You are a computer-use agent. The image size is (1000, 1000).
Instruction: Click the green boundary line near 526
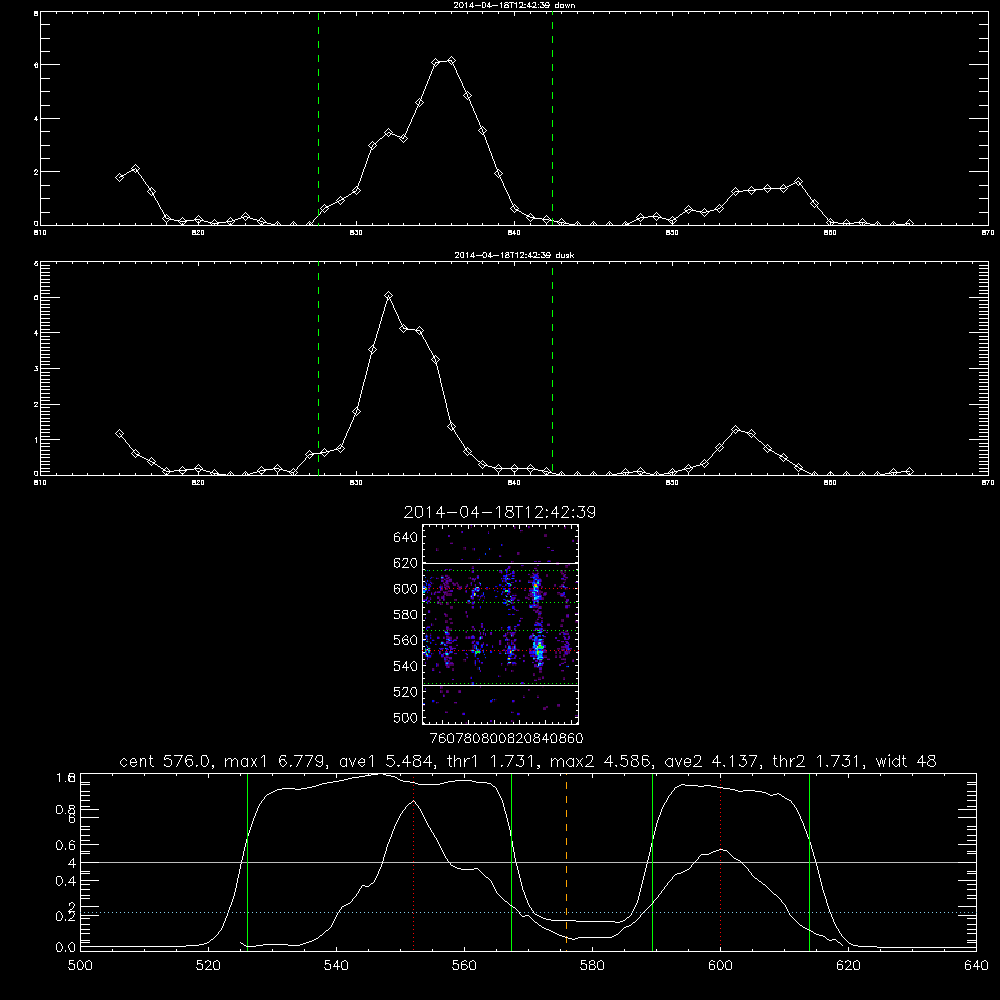247,861
